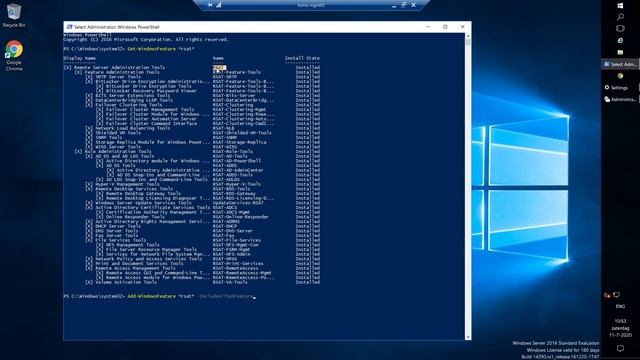Screen dimensions: 640x360
Task: Open the Google Chrome desktop shortcut
Action: click(14, 56)
